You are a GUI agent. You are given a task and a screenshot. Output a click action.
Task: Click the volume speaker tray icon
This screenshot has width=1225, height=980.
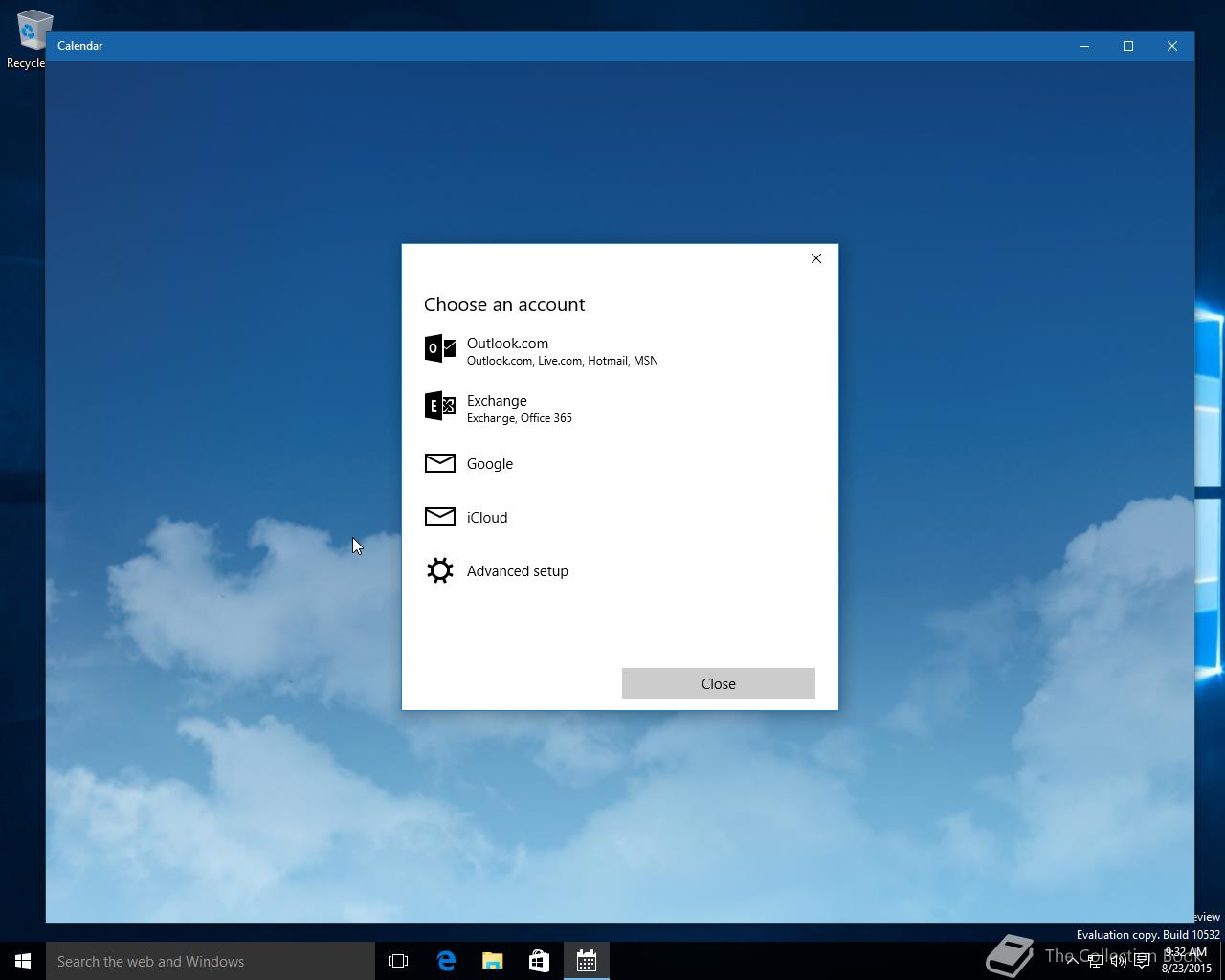coord(1118,961)
